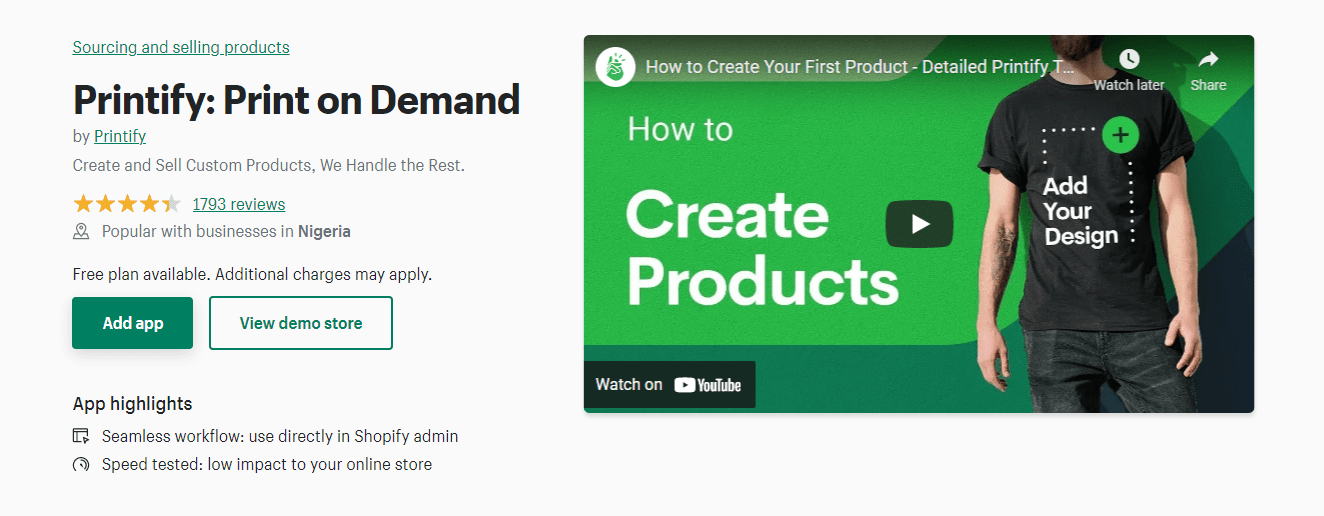Viewport: 1324px width, 516px height.
Task: Click the Watch on YouTube button
Action: 669,384
